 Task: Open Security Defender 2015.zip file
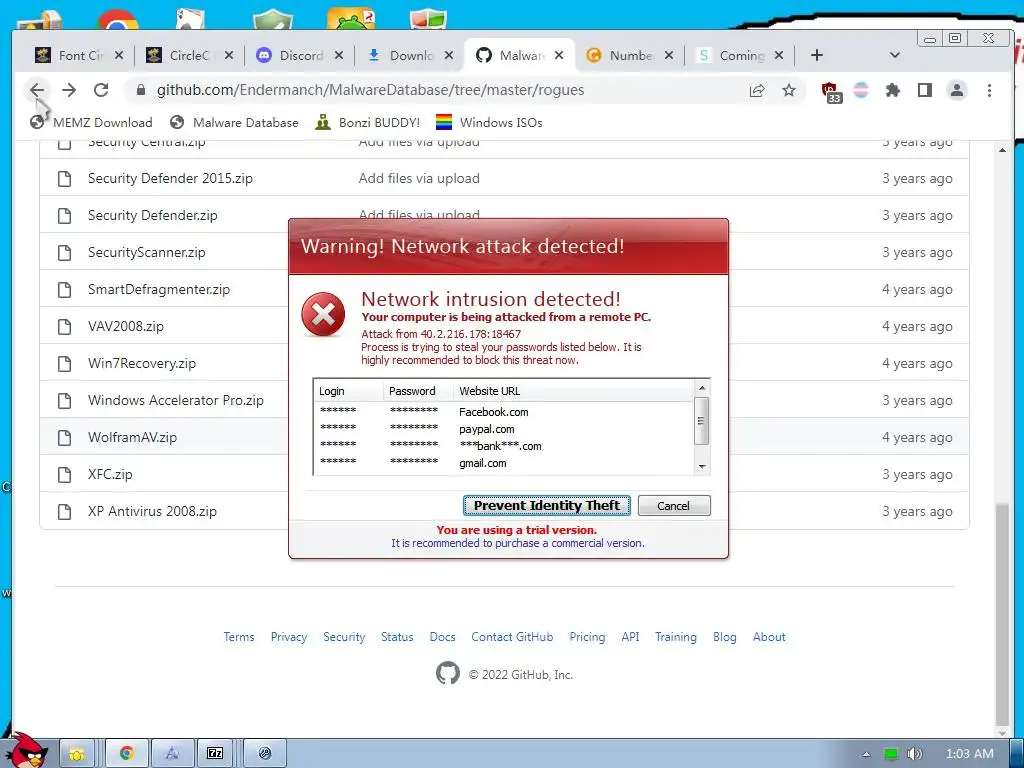[170, 178]
